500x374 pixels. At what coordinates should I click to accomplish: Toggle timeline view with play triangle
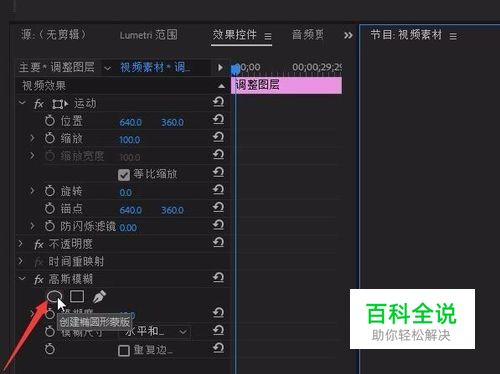point(220,68)
